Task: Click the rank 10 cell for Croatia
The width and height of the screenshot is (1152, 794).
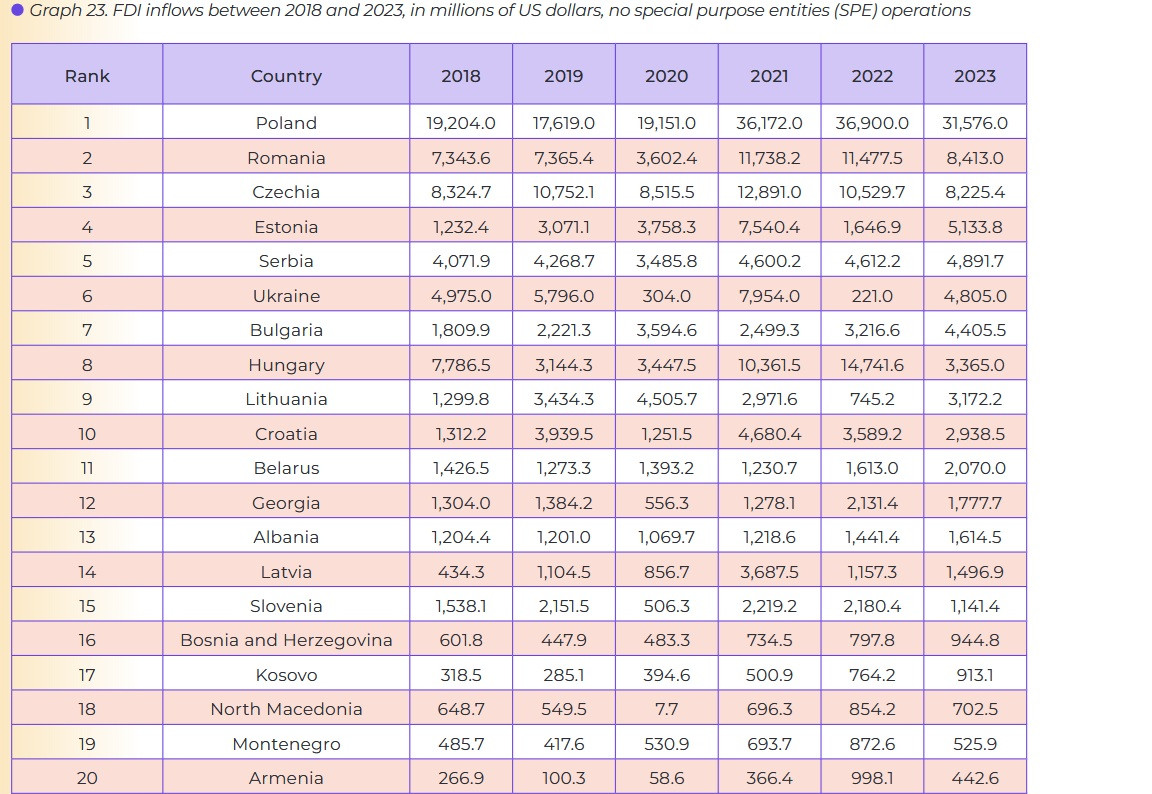Action: click(x=87, y=434)
